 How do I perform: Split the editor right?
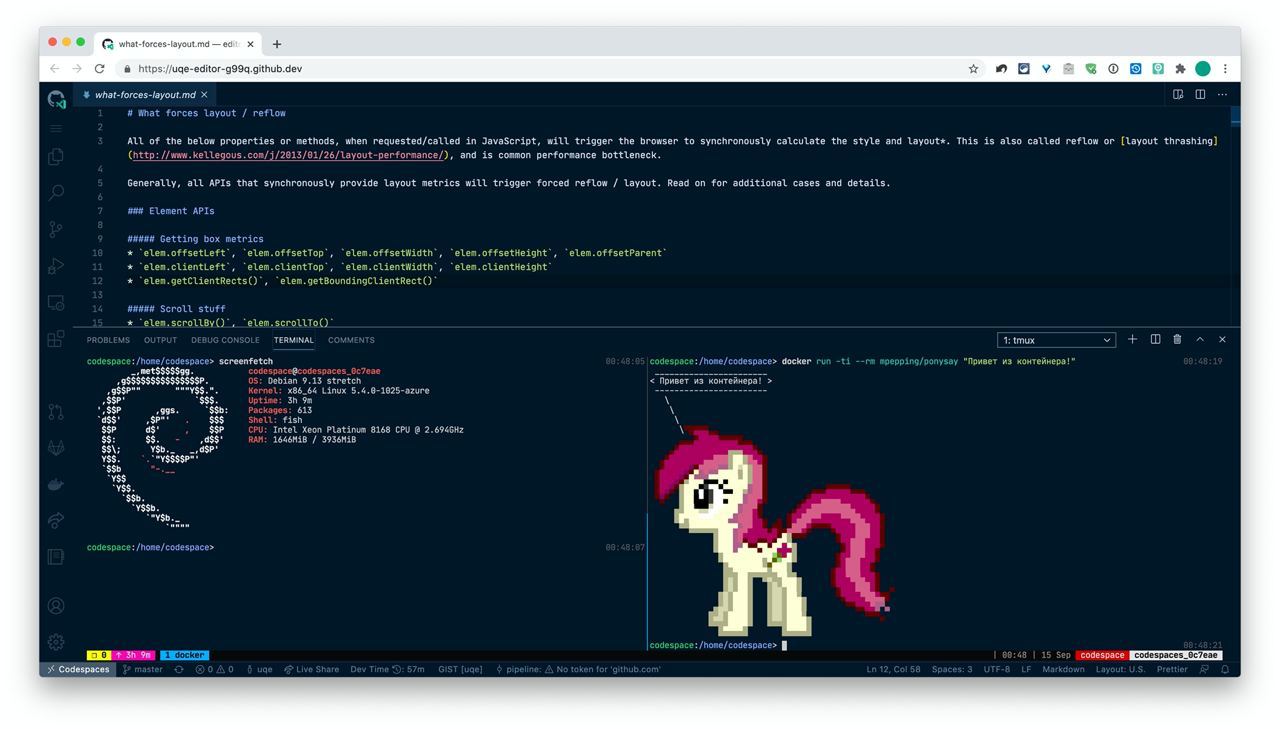coord(1200,94)
